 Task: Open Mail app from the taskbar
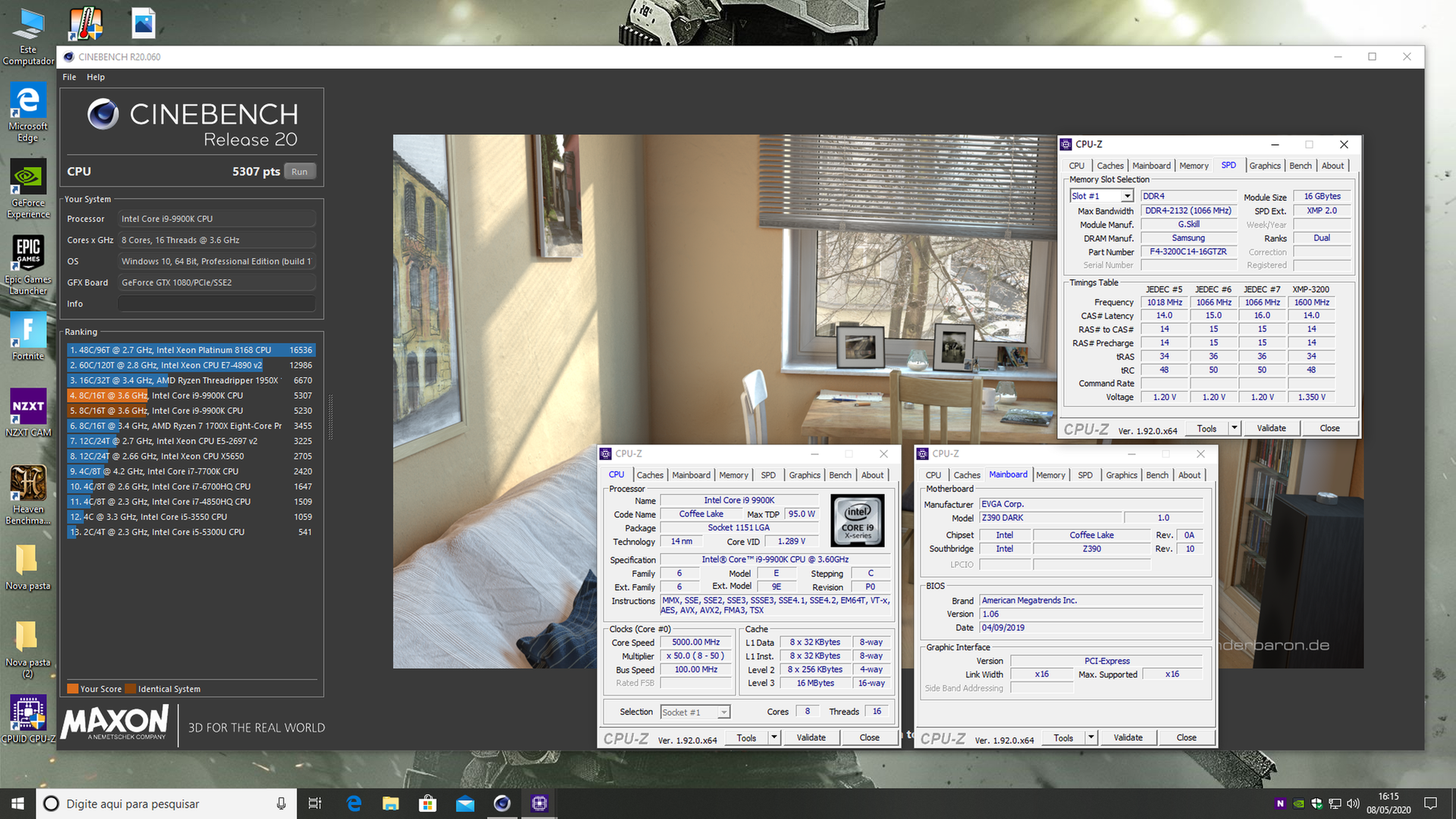tap(465, 804)
